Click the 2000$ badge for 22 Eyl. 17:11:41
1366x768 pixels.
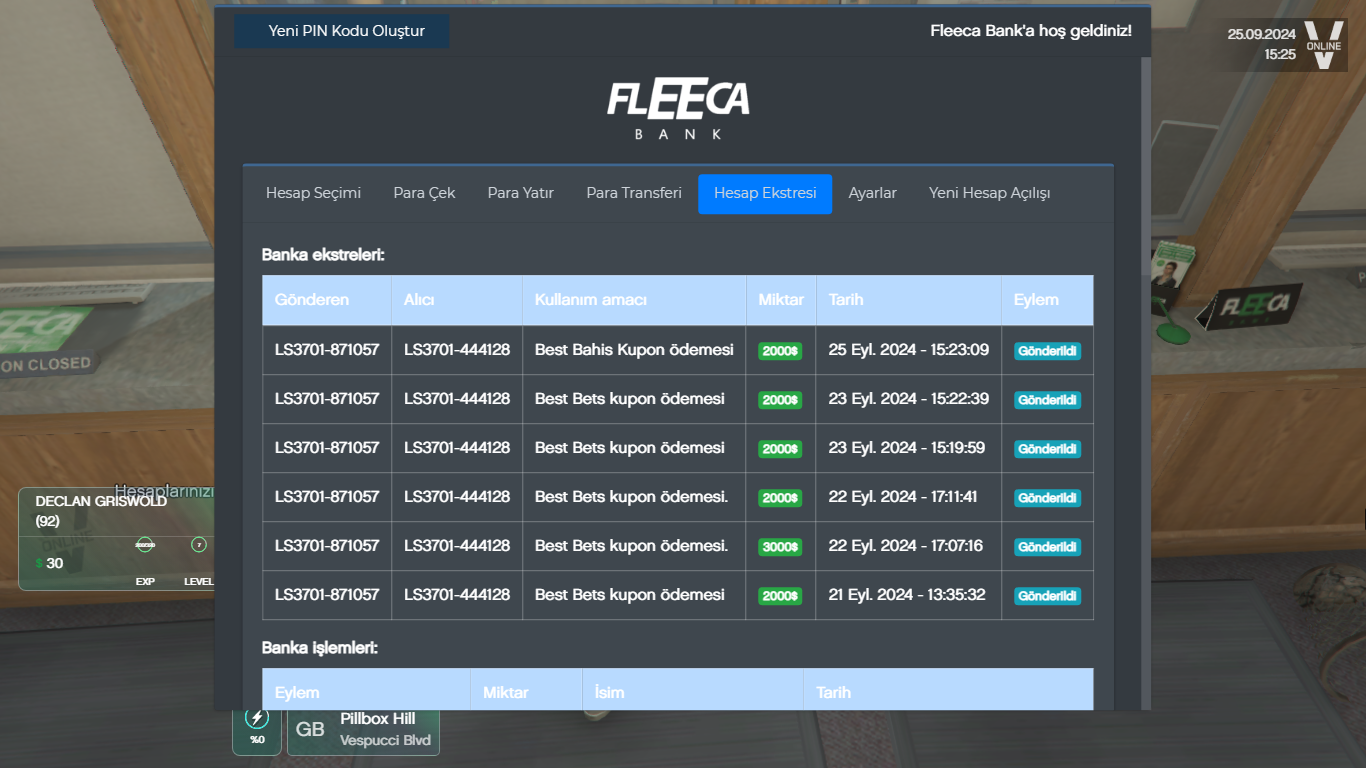click(x=780, y=498)
